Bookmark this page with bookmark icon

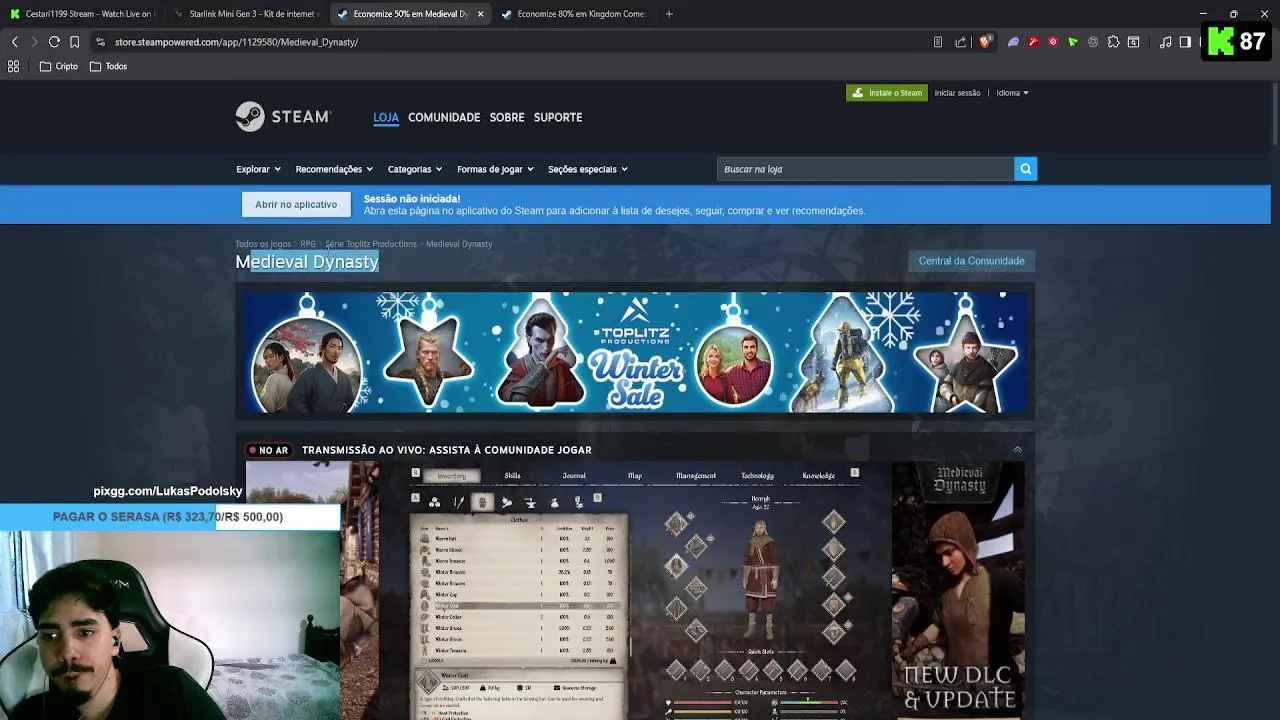pyautogui.click(x=74, y=42)
